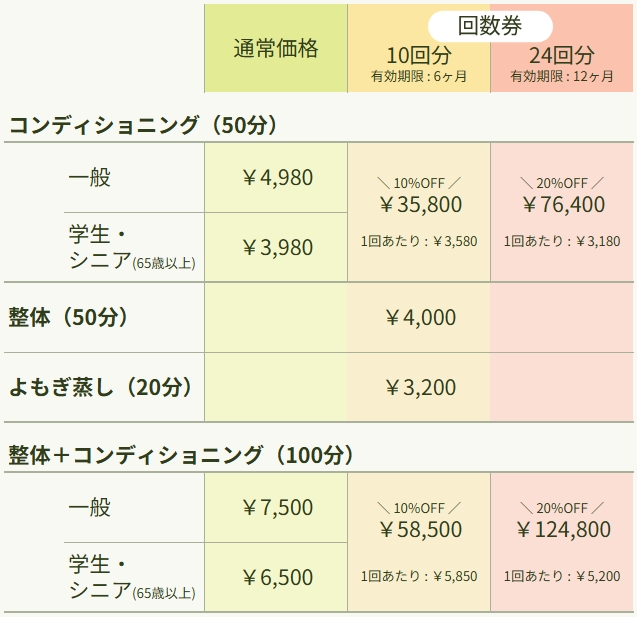Select the ¥58,500 ten-ticket price
Image resolution: width=637 pixels, height=617 pixels.
coord(419,530)
